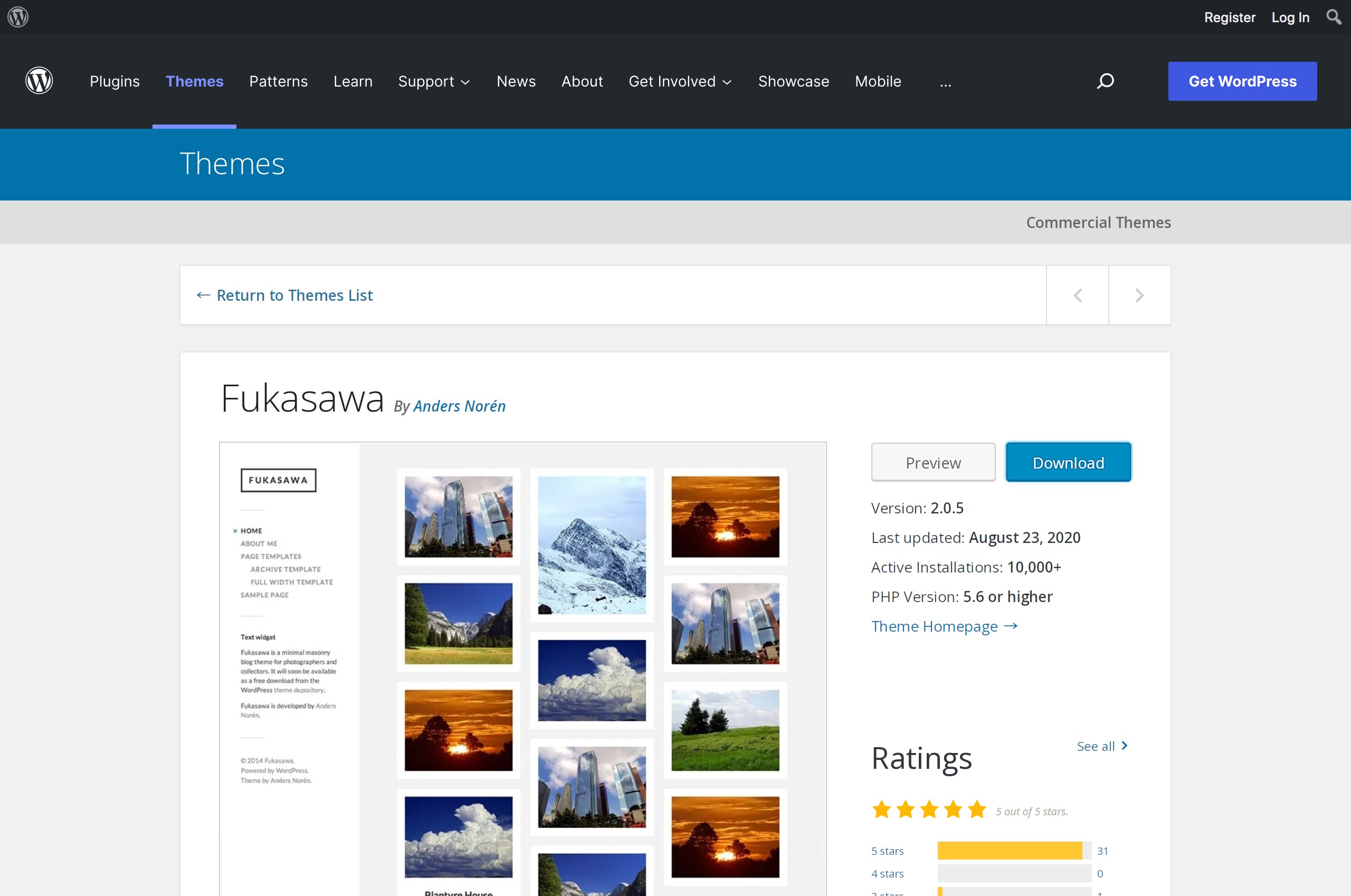Open search via the top-right magnifier icon
Viewport: 1351px width, 896px height.
[1333, 17]
